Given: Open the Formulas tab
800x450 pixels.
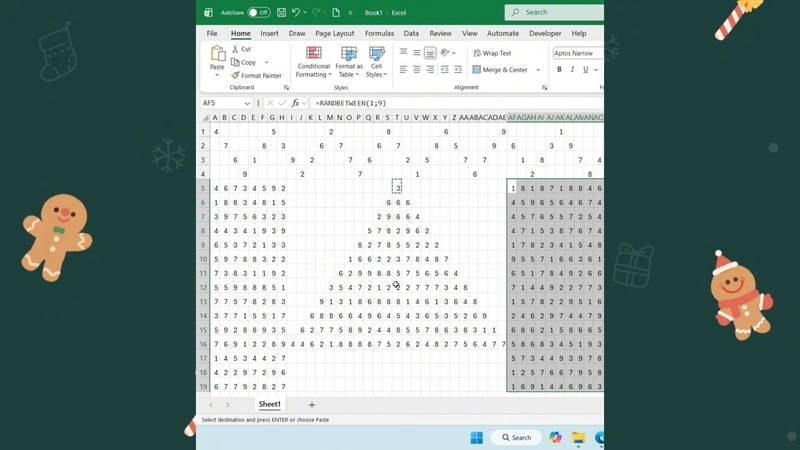Looking at the screenshot, I should click(x=379, y=33).
